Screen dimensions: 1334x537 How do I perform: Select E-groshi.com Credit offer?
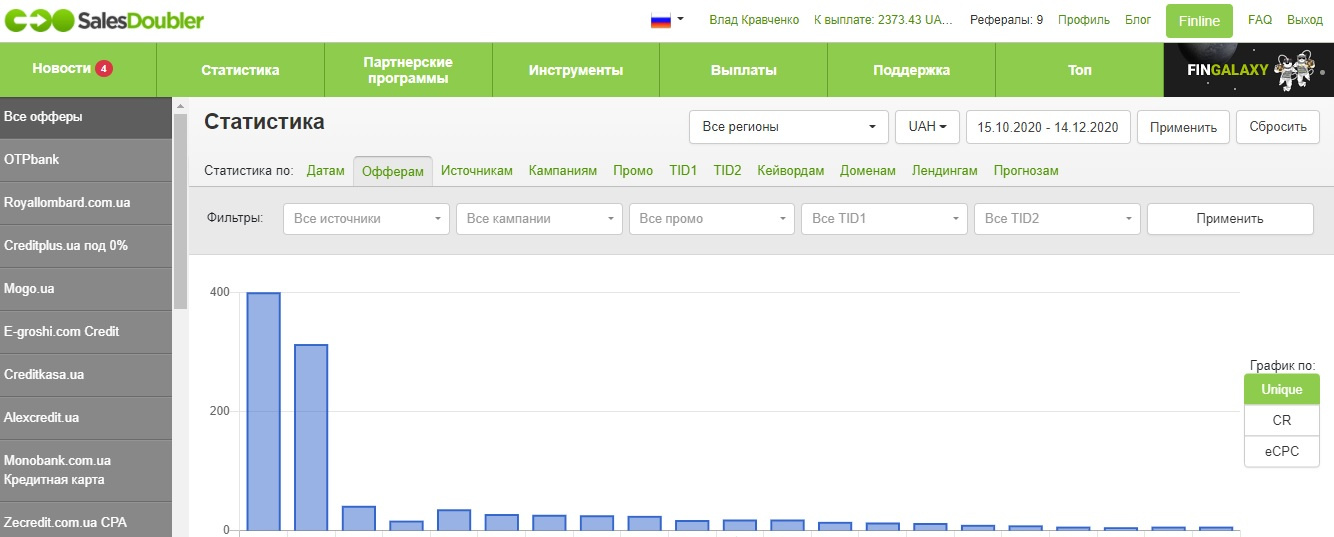coord(86,332)
